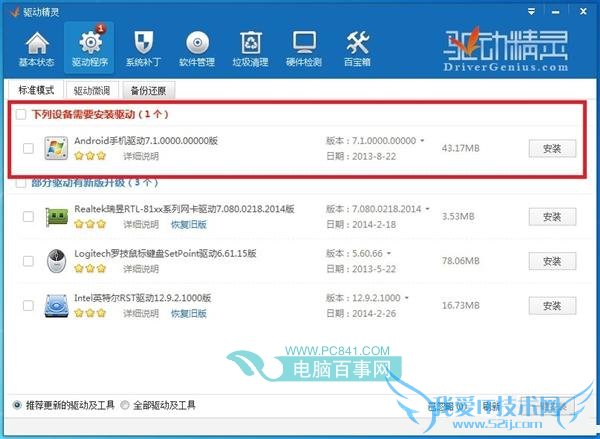The width and height of the screenshot is (600, 439).
Task: Click the Logitech罗技鼠标键盘SetPoint驱动 title
Action: pos(165,253)
